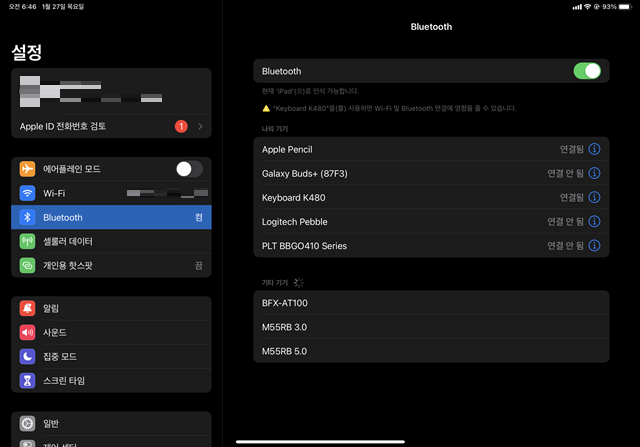Tap the Bluetooth icon in sidebar
Viewport: 640px width, 447px height.
click(27, 217)
